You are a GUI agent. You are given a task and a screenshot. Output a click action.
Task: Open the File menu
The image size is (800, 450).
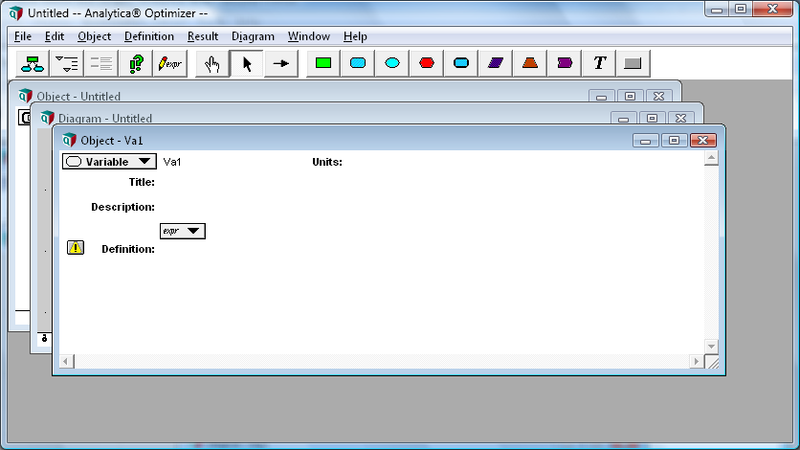[23, 37]
